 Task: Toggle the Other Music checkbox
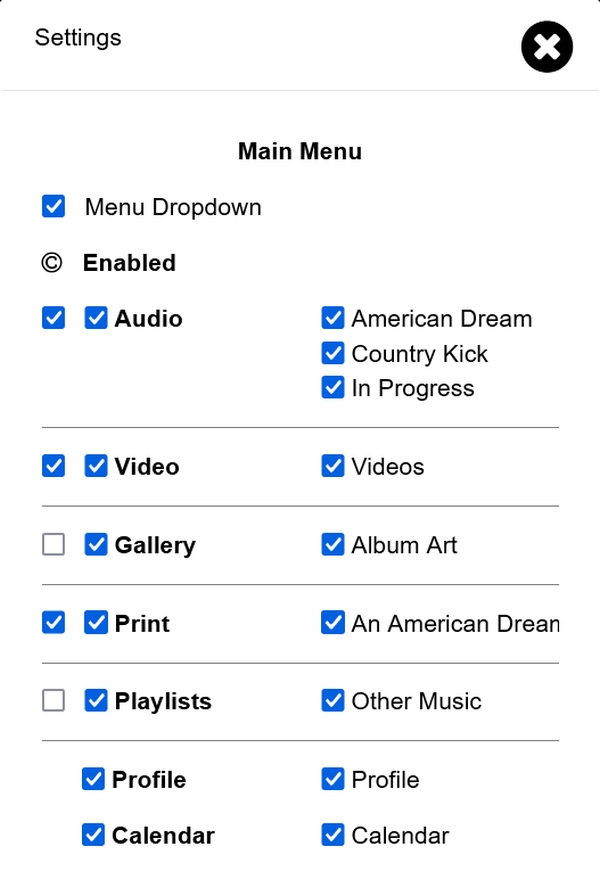coord(333,701)
